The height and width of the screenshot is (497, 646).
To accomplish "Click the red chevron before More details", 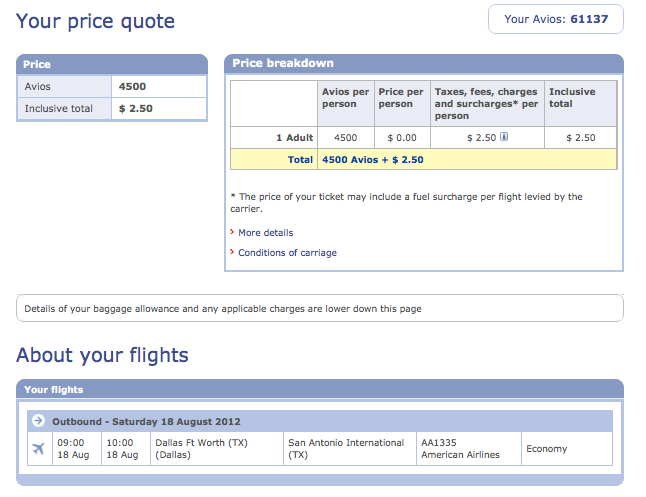I will pyautogui.click(x=232, y=233).
